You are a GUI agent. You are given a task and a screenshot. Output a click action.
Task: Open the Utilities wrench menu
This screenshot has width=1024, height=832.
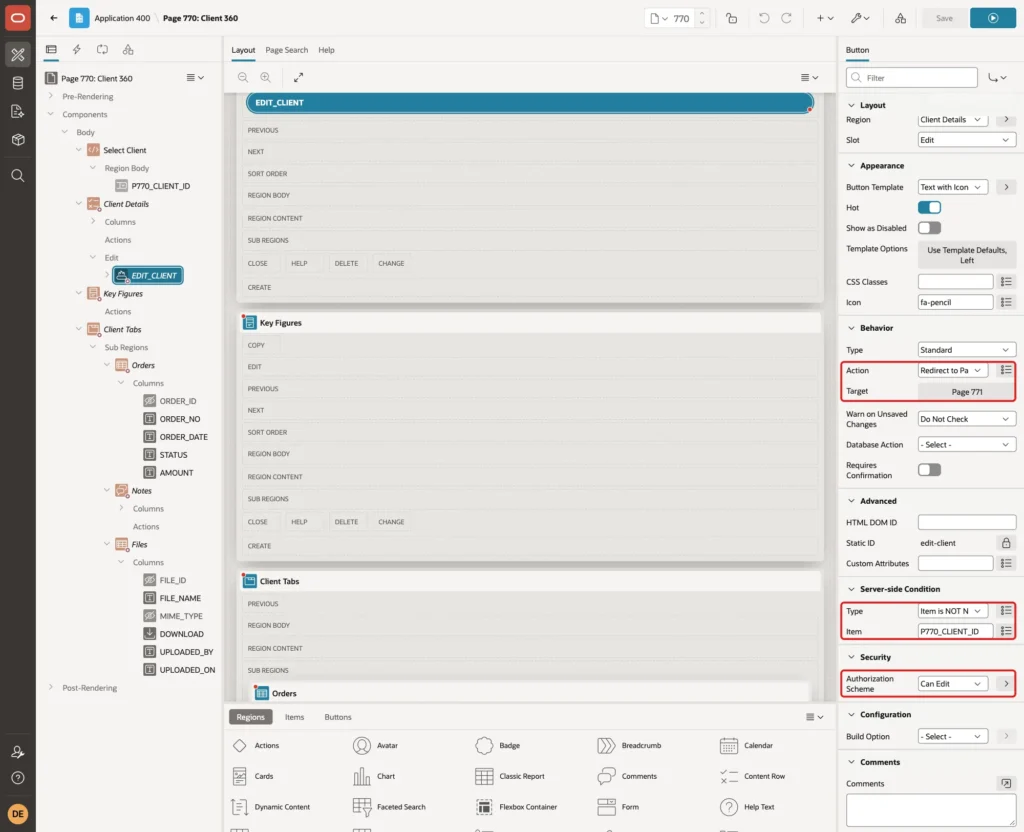click(x=860, y=18)
